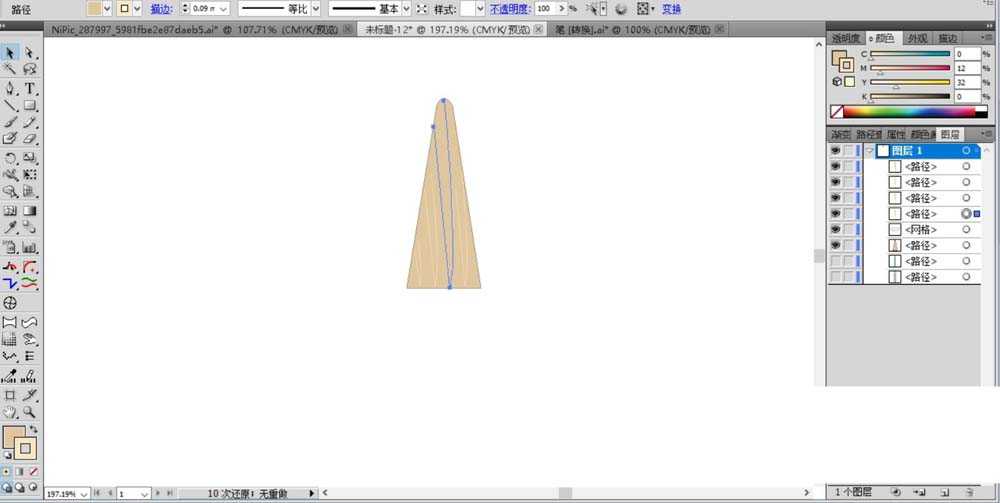
Task: Switch to the NiPic_287997 document tab
Action: (x=200, y=29)
